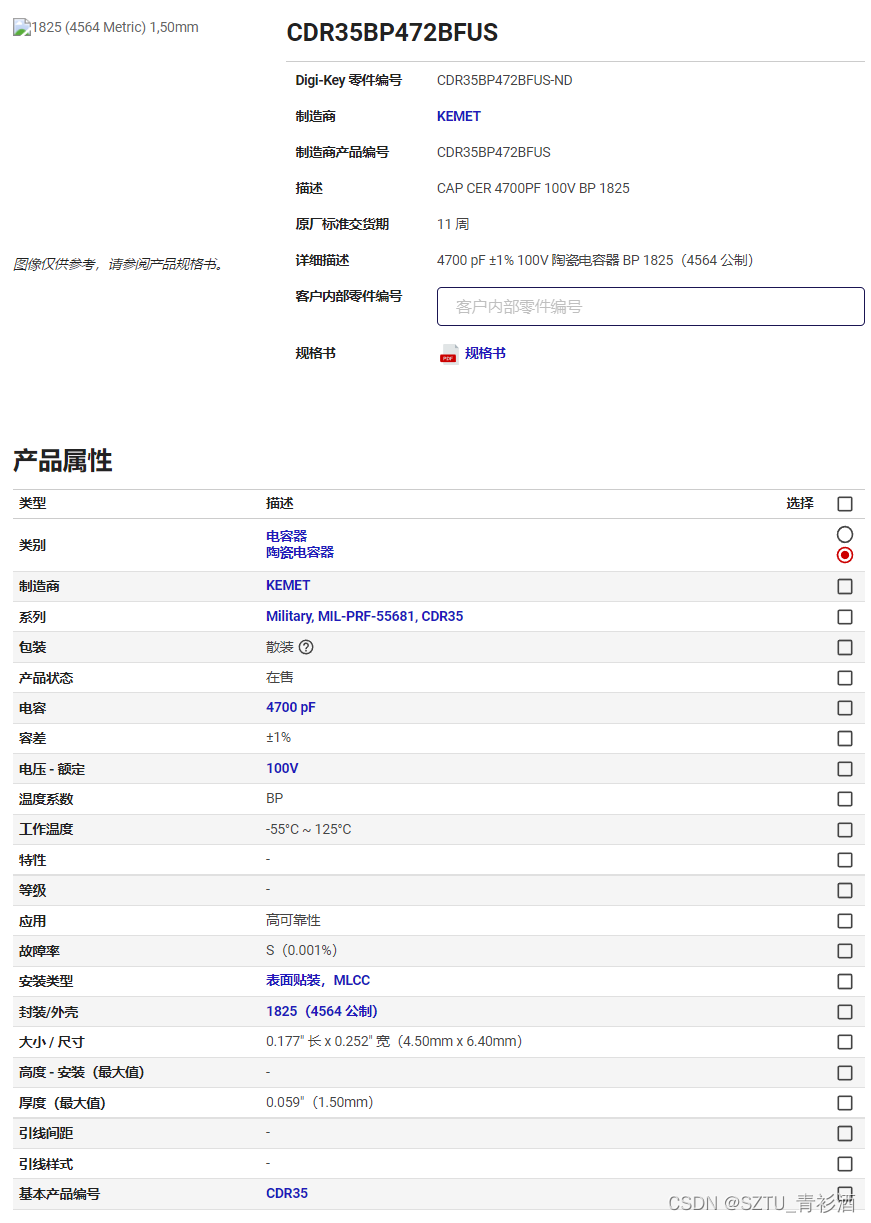Click the 客户内部零件编号 input field
The image size is (871, 1223).
[x=651, y=307]
